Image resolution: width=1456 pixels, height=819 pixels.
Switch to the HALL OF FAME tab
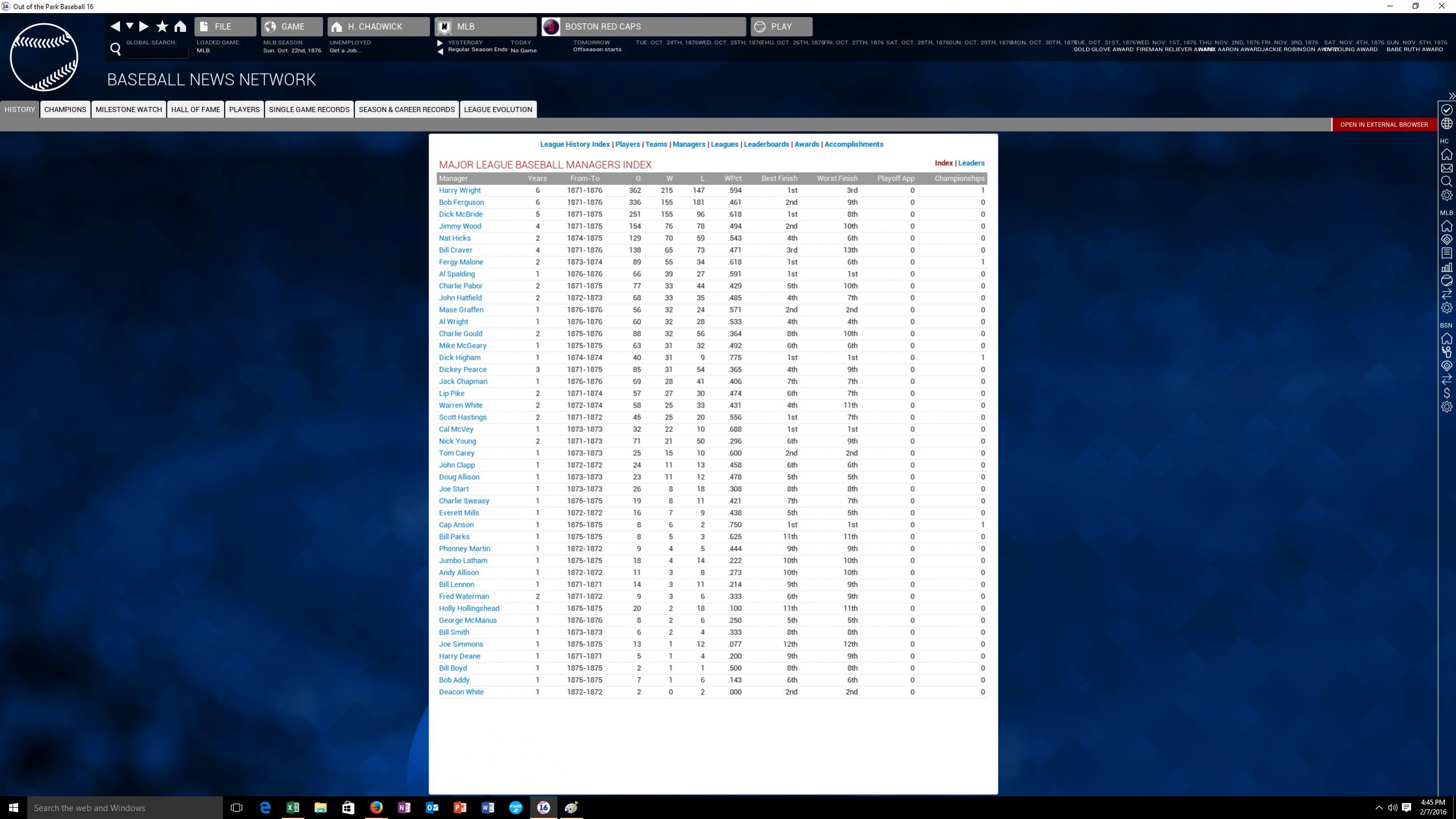coord(195,109)
